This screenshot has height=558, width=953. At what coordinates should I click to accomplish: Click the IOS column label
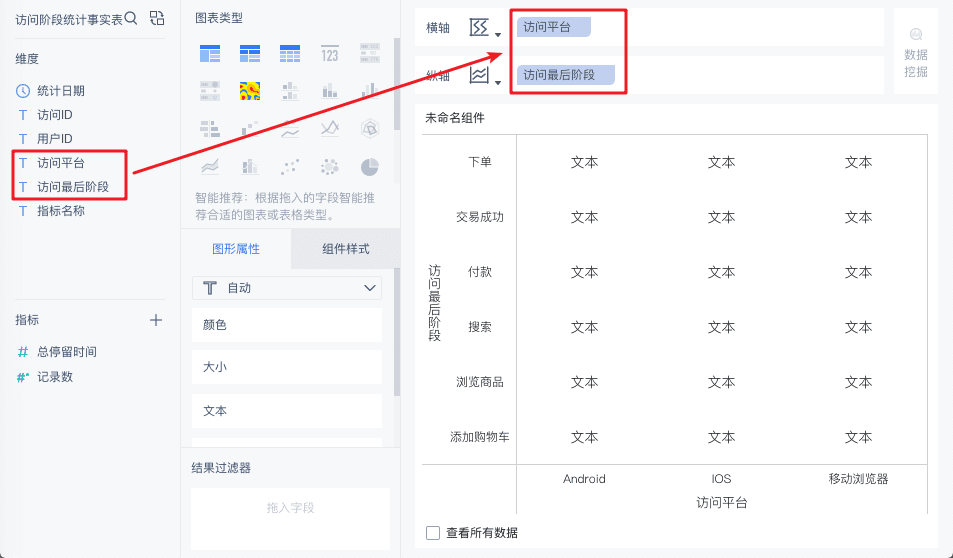tap(721, 479)
